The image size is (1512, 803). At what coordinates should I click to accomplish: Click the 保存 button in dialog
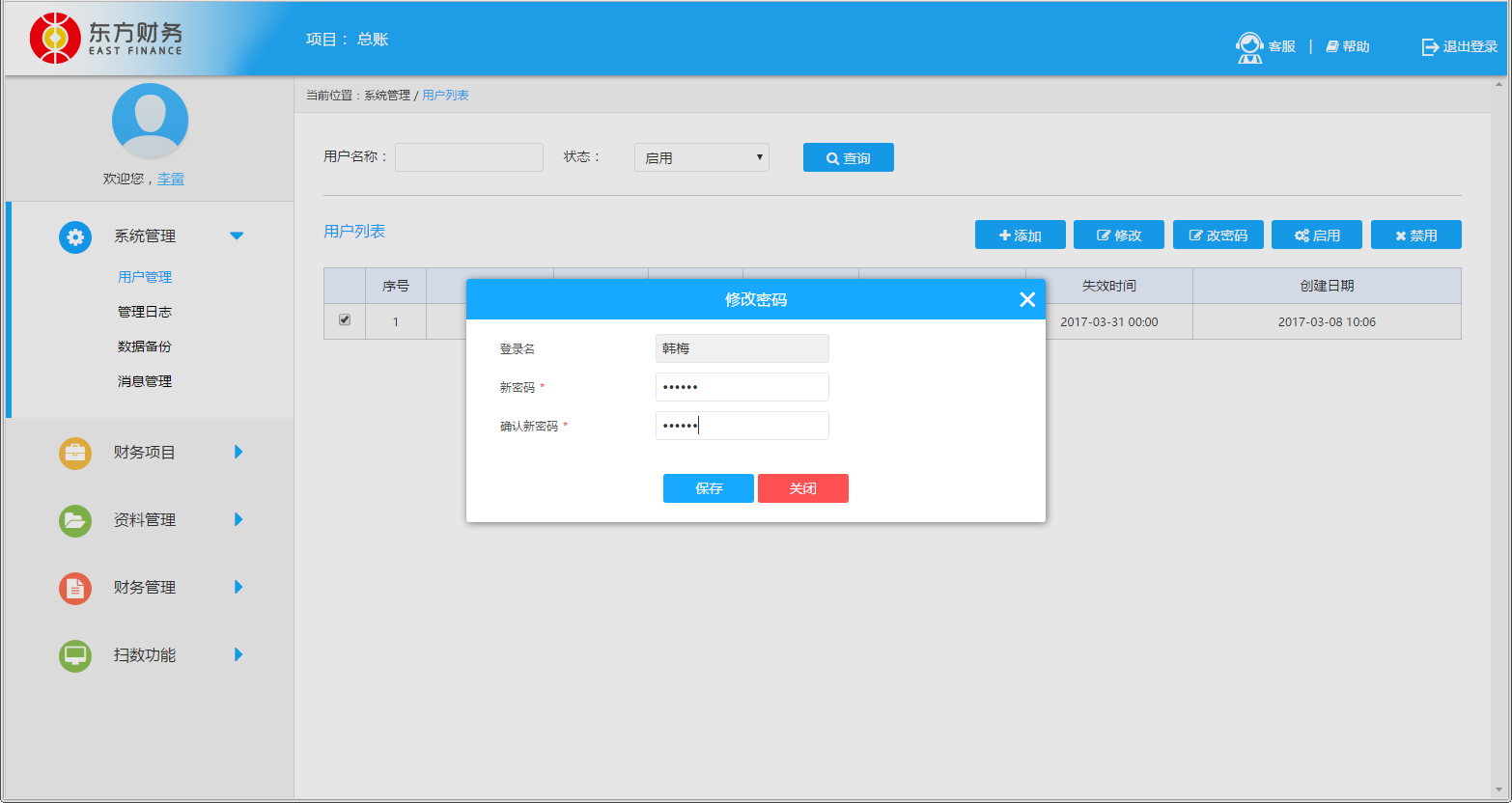point(709,488)
